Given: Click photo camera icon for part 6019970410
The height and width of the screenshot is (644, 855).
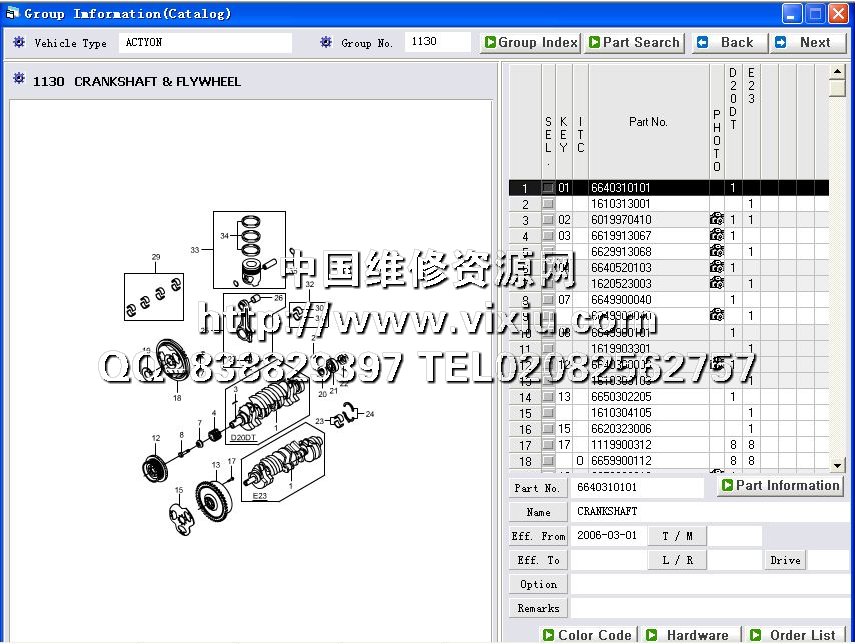Looking at the screenshot, I should click(716, 220).
